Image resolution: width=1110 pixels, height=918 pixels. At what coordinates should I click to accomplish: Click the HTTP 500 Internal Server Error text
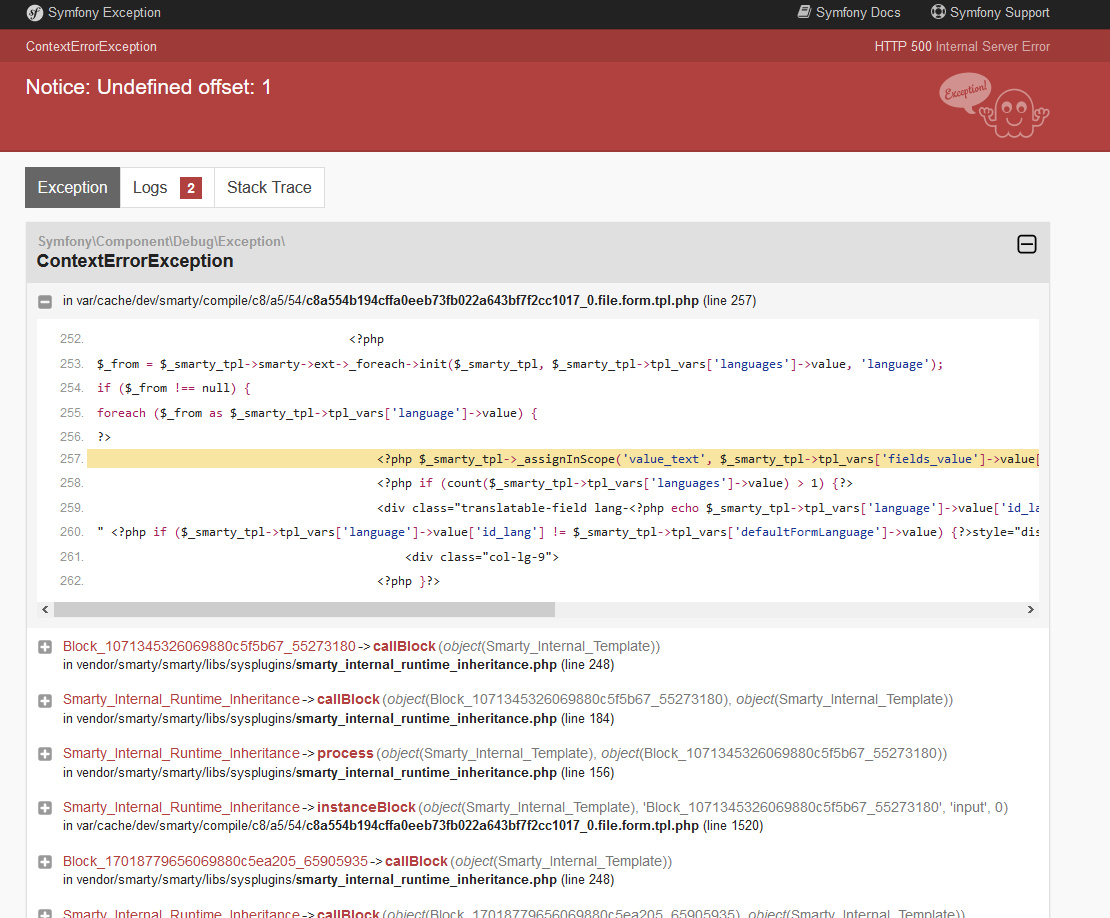click(962, 47)
